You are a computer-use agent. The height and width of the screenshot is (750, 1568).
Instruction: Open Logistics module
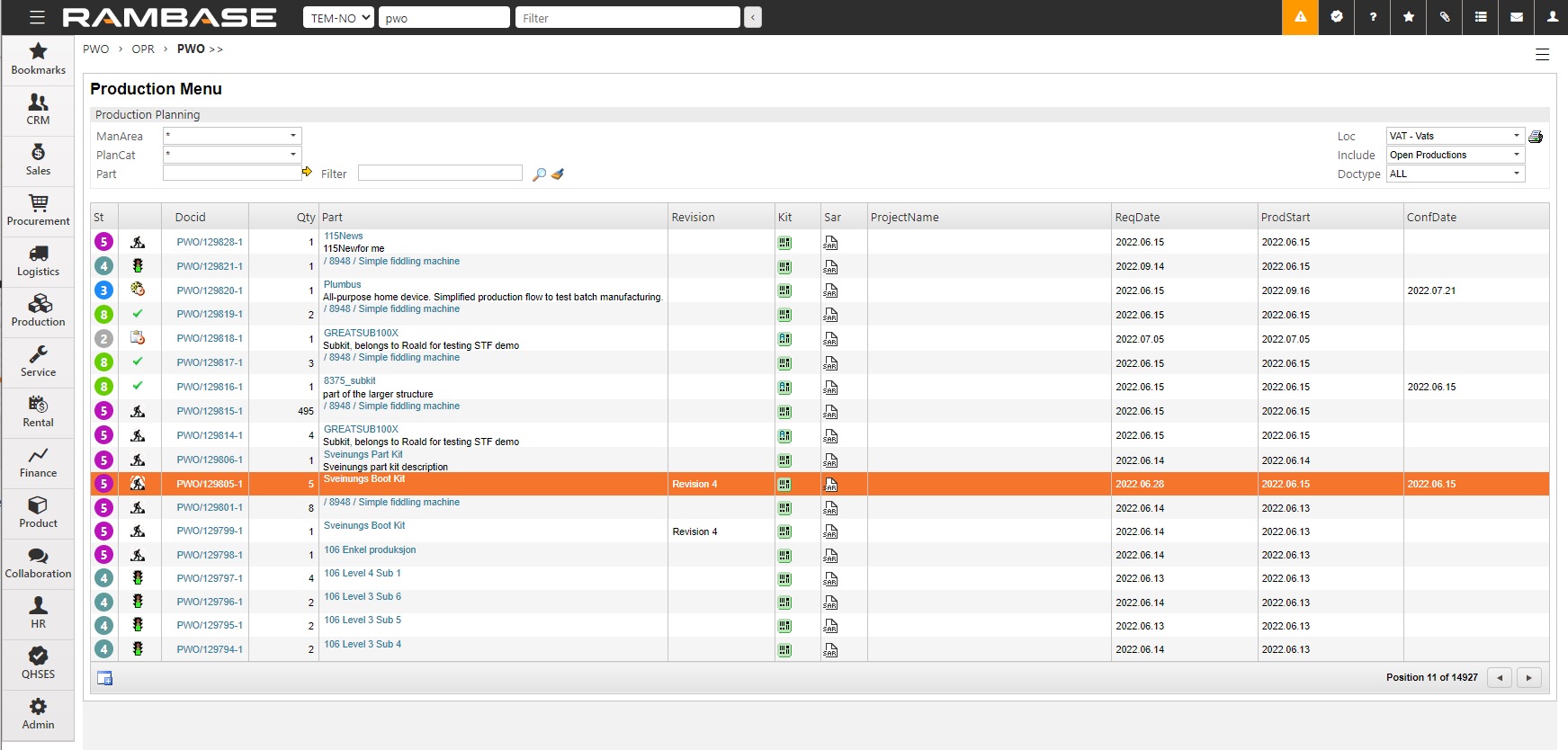point(38,262)
